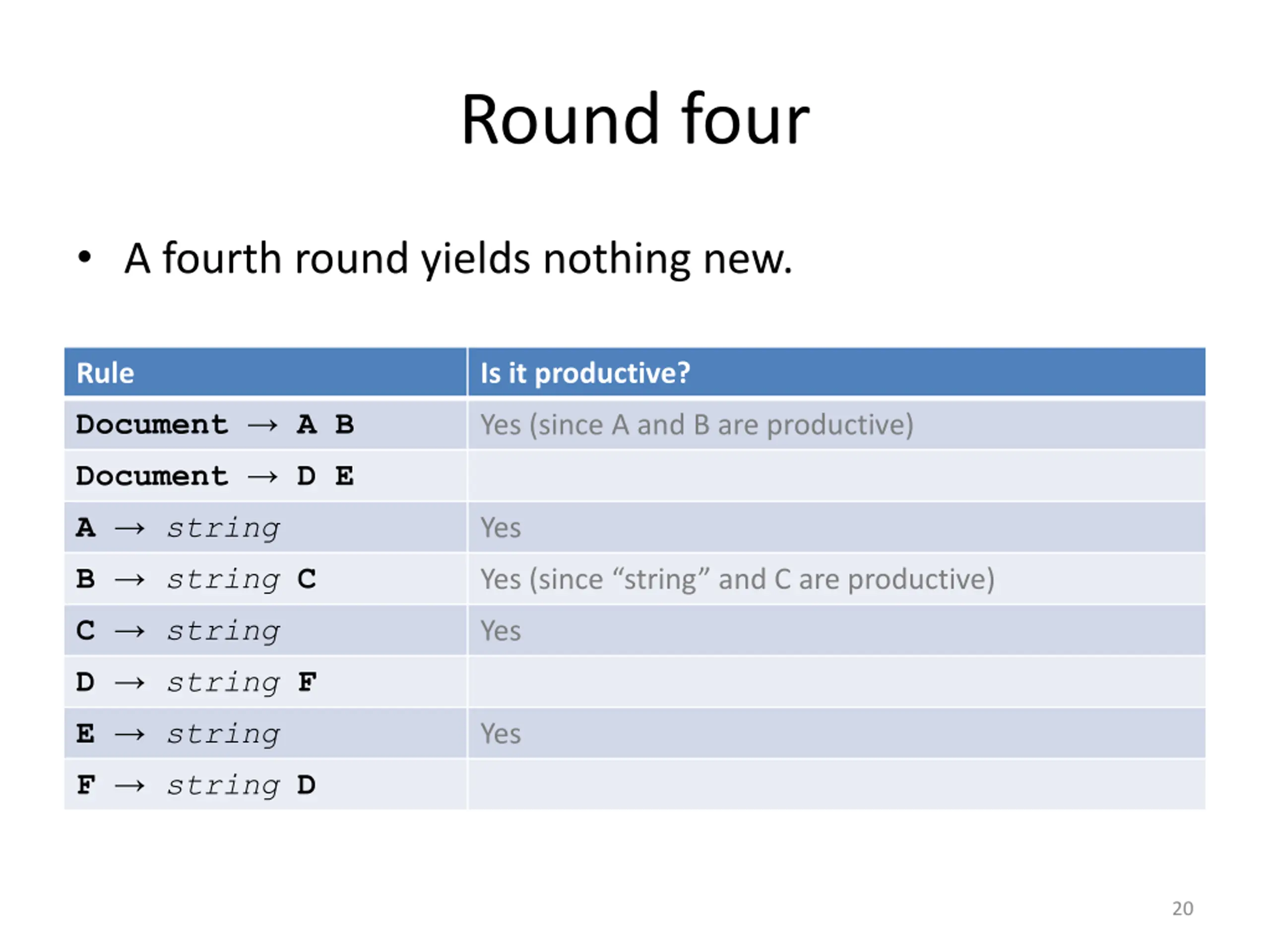
Task: Click the 'Is it productive?' column header
Action: 836,372
